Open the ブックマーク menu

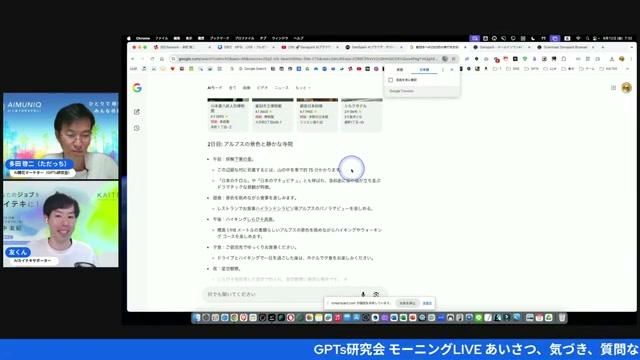click(220, 38)
